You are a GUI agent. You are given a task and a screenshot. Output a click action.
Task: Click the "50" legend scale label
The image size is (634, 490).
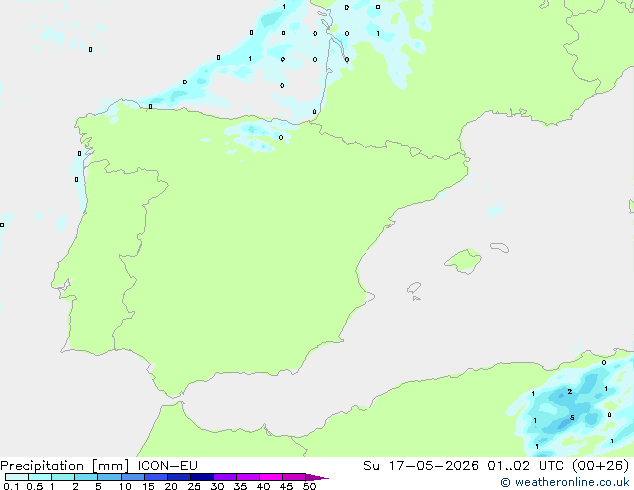click(310, 486)
